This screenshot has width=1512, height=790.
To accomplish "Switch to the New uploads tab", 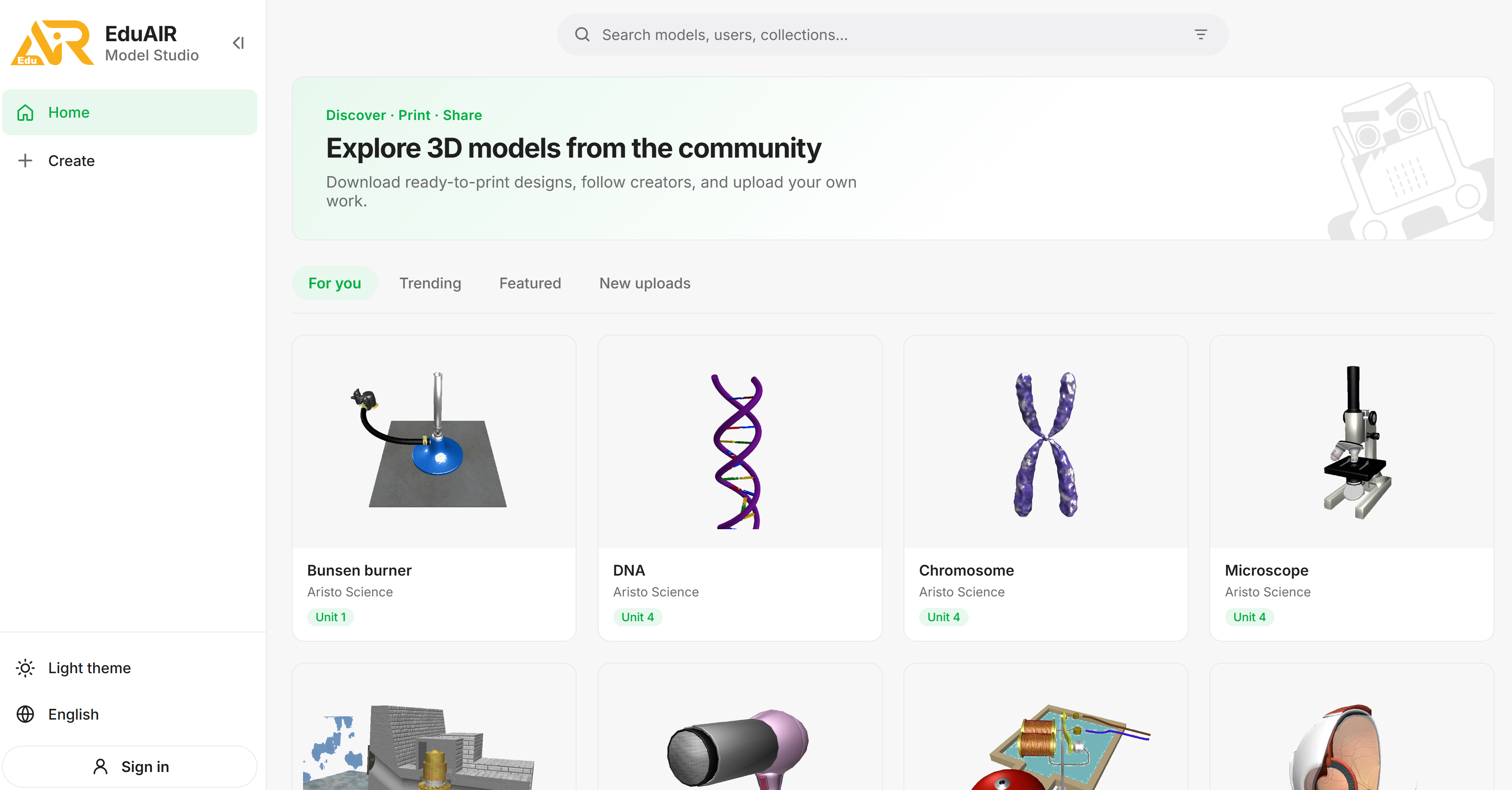I will pos(644,283).
